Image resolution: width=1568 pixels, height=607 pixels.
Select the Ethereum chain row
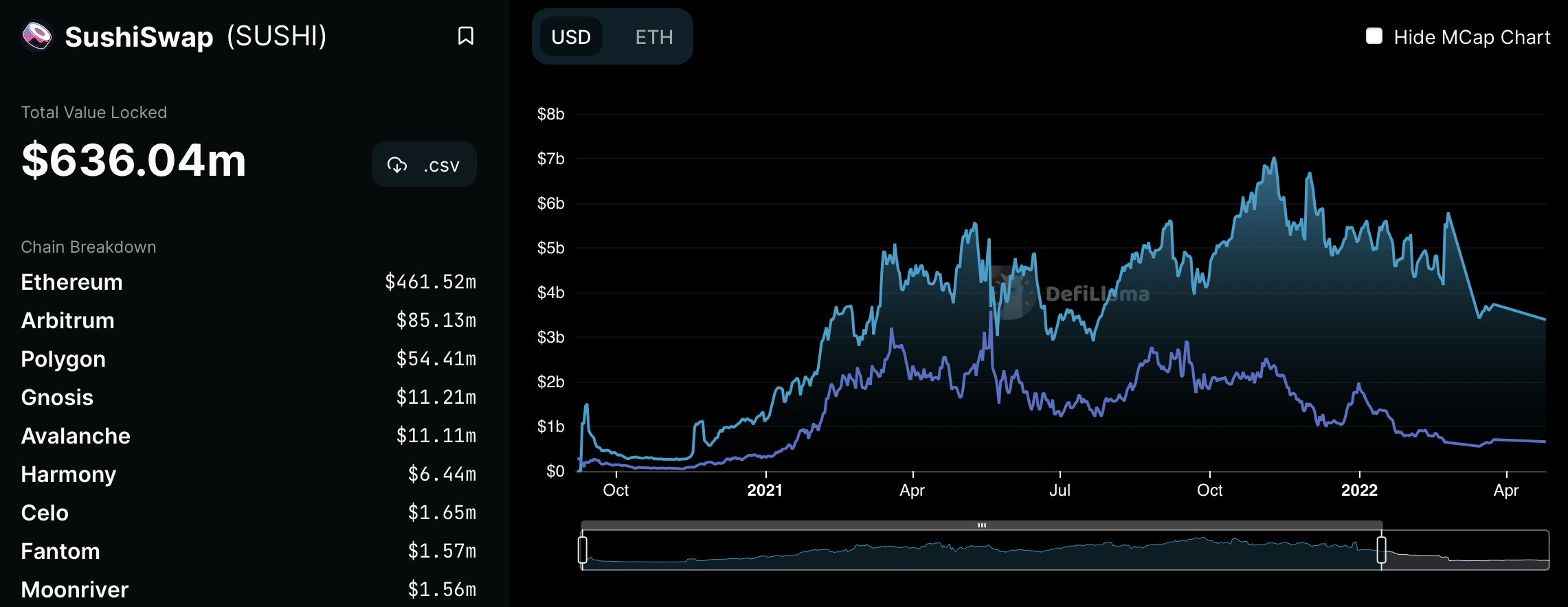249,282
